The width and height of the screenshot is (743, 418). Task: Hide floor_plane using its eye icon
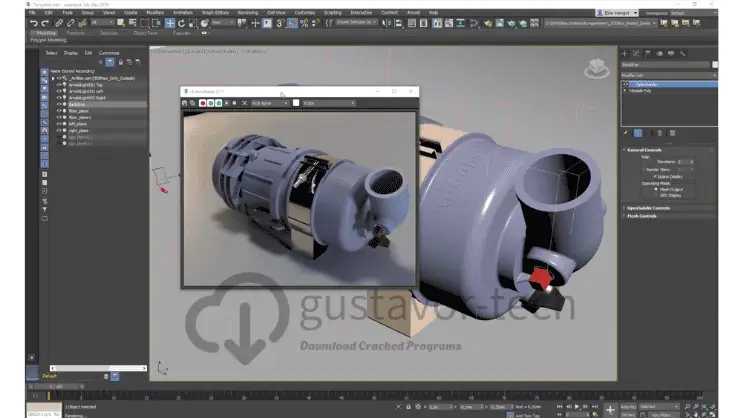pyautogui.click(x=59, y=110)
